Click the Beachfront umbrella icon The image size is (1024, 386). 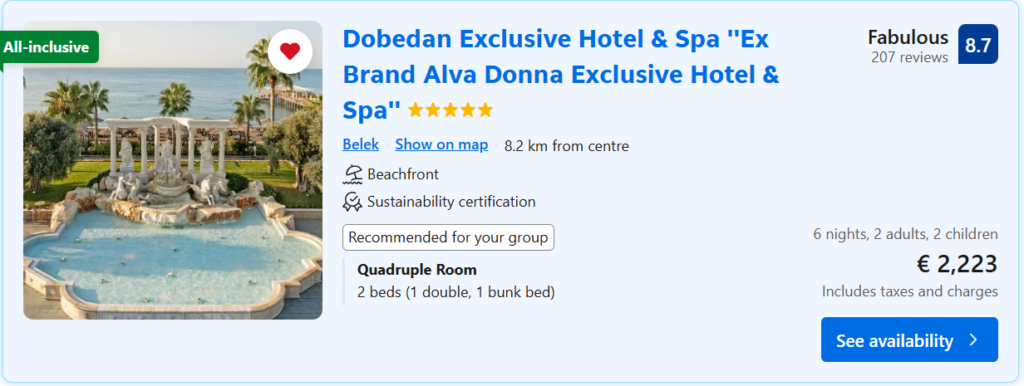pyautogui.click(x=353, y=174)
